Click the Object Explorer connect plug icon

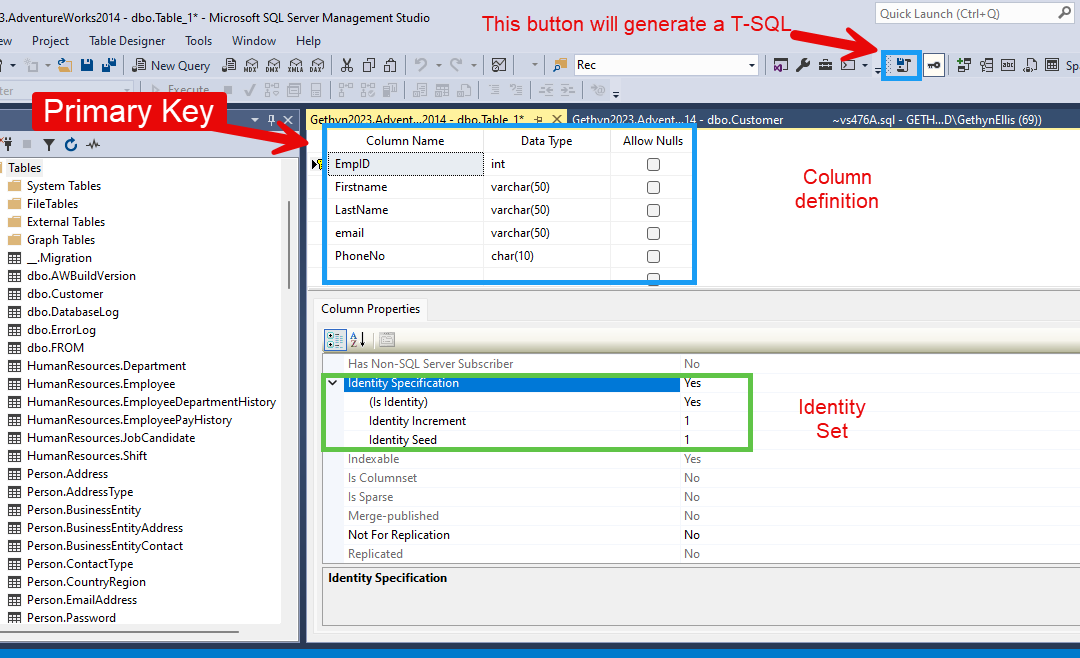[x=7, y=145]
